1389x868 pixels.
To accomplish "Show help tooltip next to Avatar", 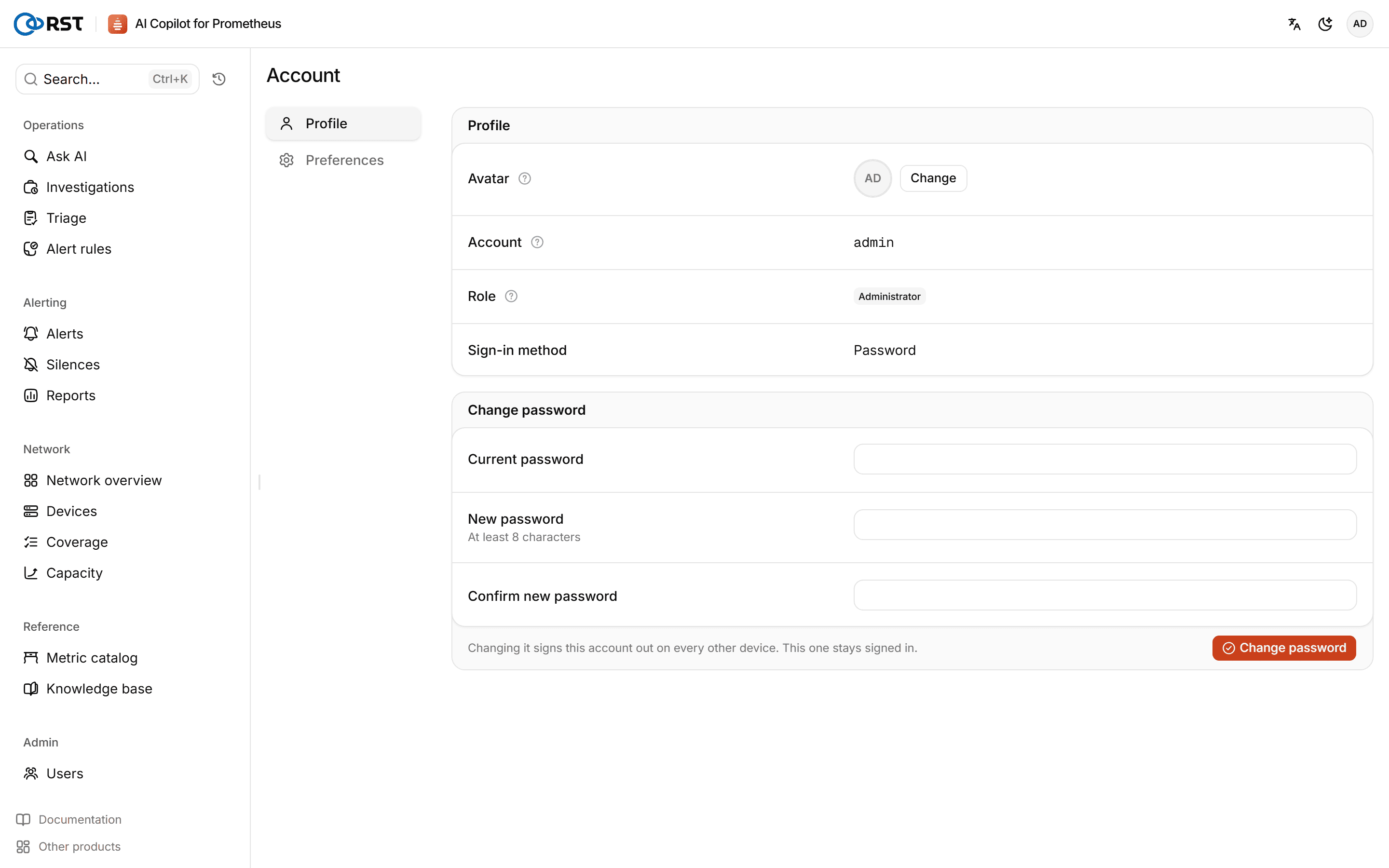I will tap(525, 178).
